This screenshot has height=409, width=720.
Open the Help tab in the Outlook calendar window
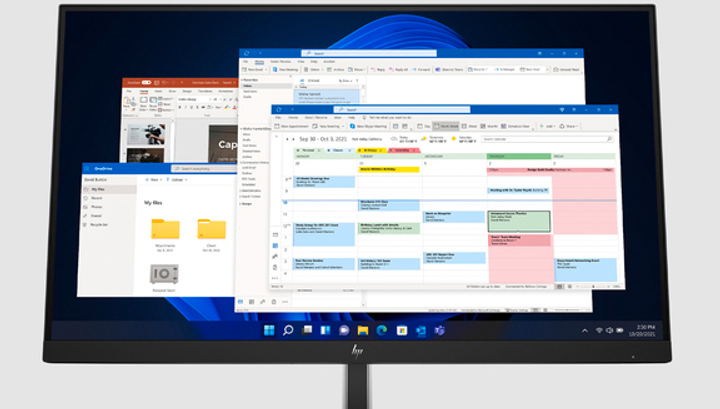[351, 118]
